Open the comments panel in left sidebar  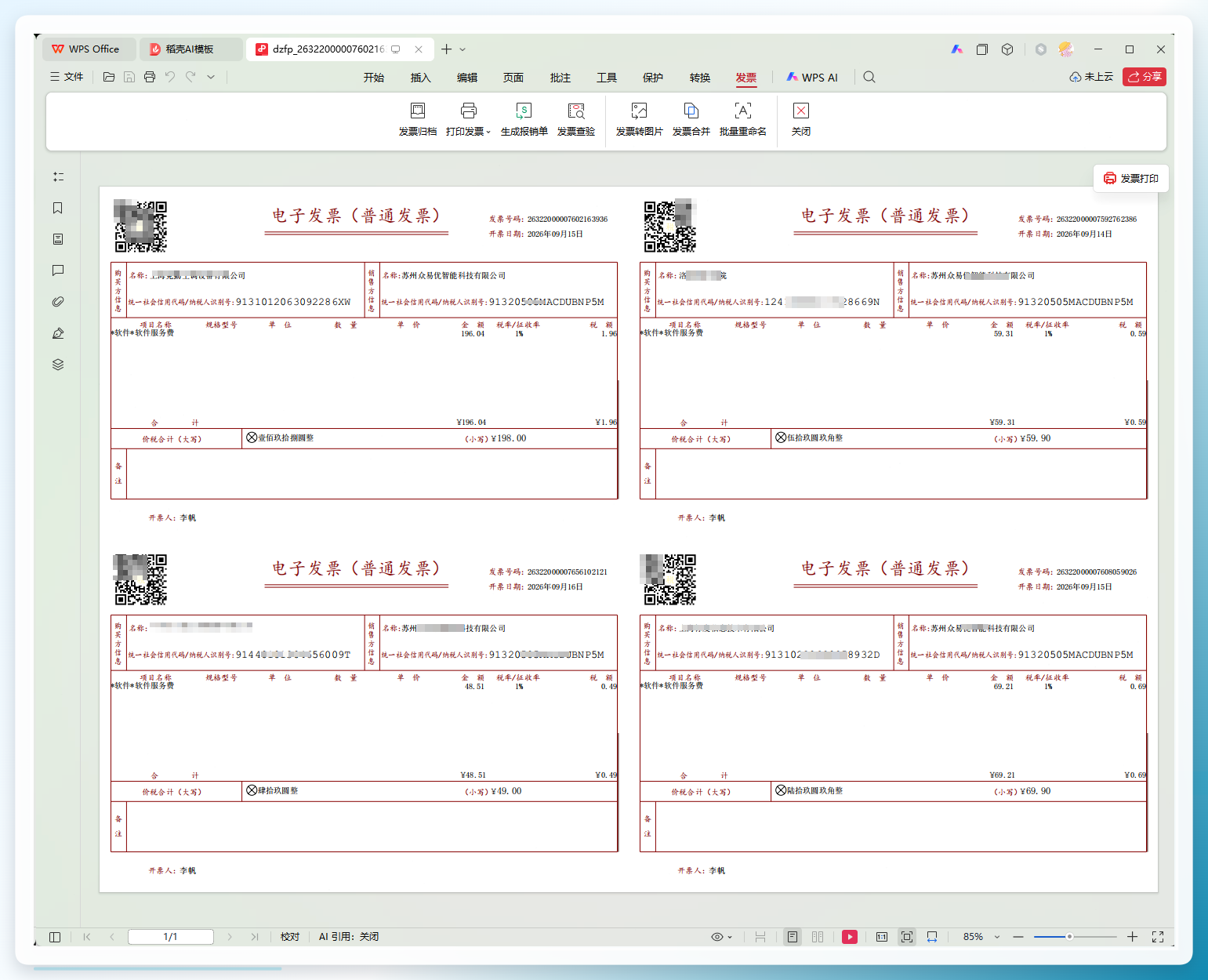[58, 270]
